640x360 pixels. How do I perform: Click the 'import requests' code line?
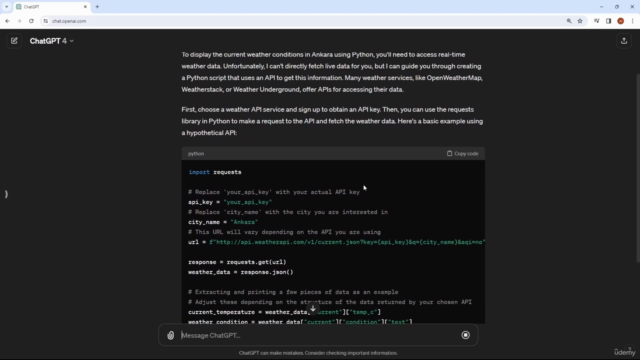coord(215,172)
